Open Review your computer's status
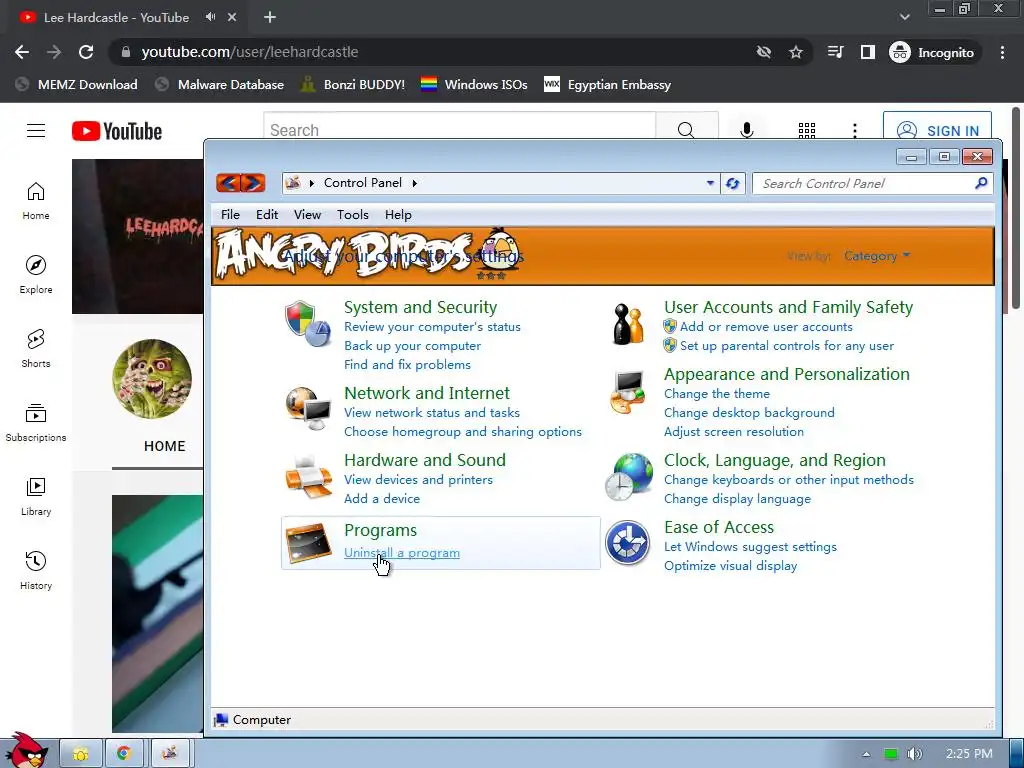1024x768 pixels. point(432,327)
